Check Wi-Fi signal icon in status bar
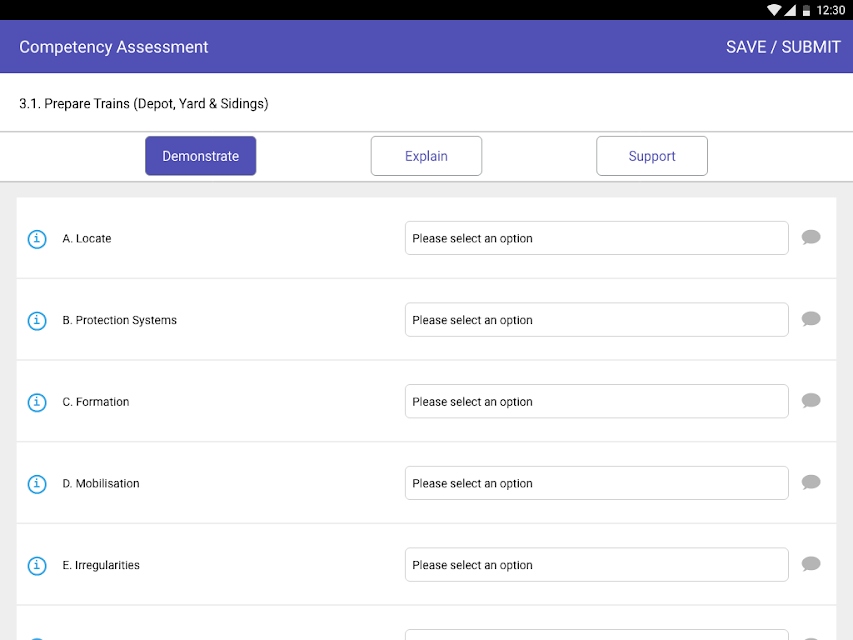 [x=774, y=10]
